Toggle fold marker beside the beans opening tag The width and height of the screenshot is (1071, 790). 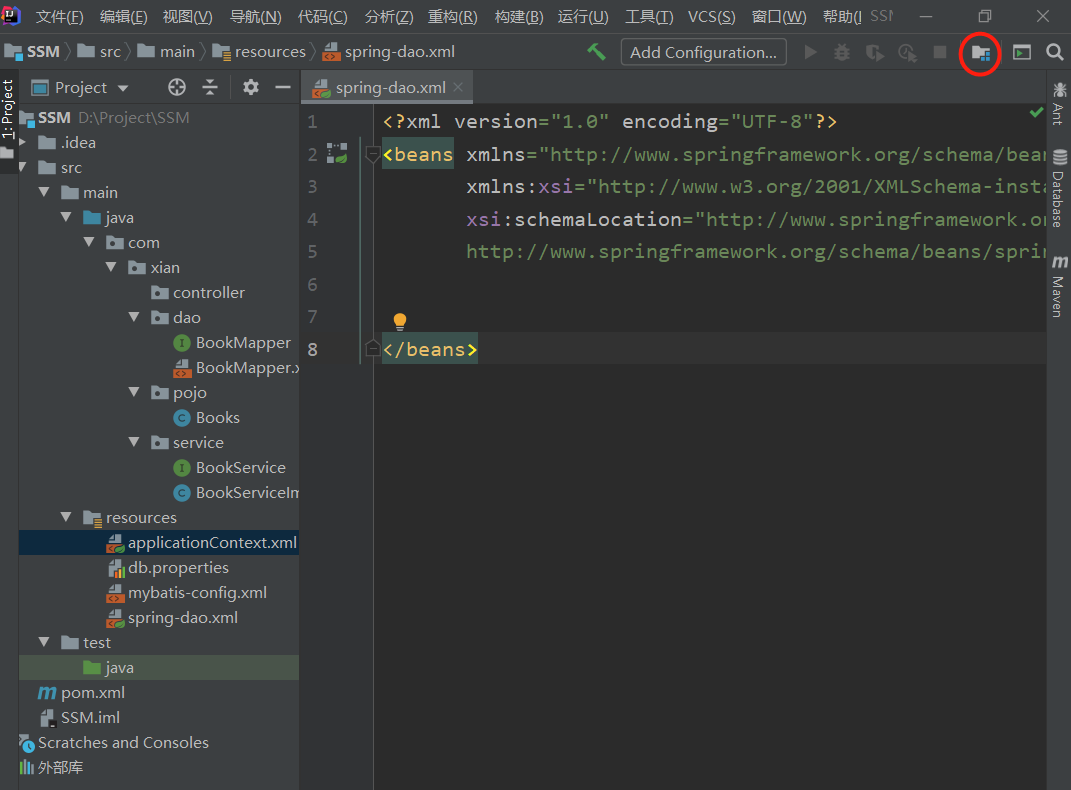tap(372, 155)
